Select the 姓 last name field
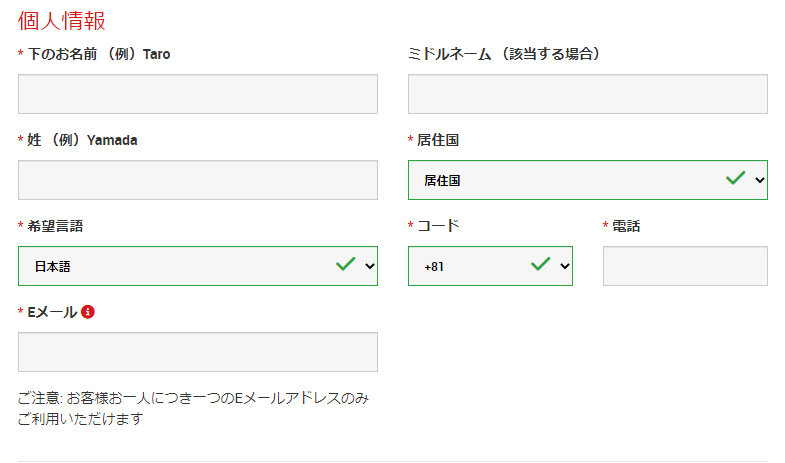 (198, 180)
